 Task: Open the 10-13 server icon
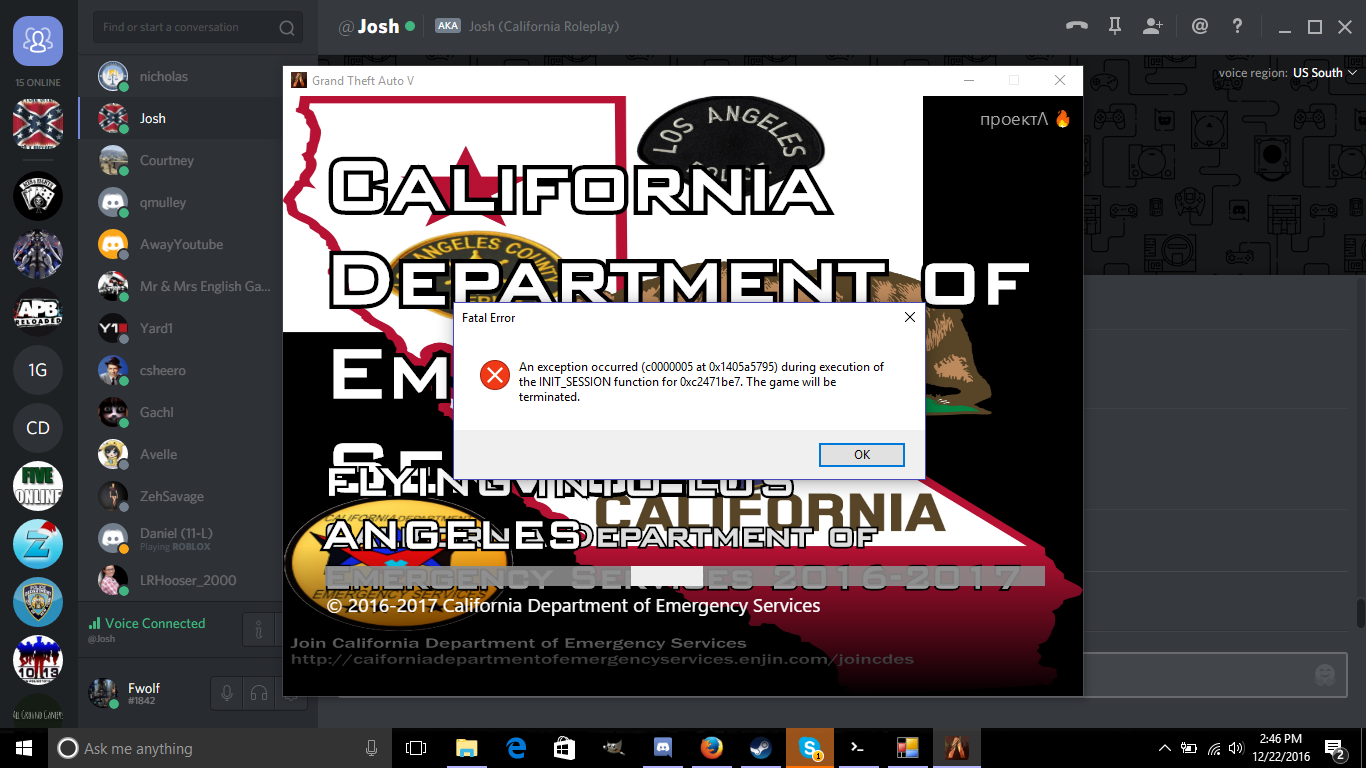pyautogui.click(x=38, y=660)
